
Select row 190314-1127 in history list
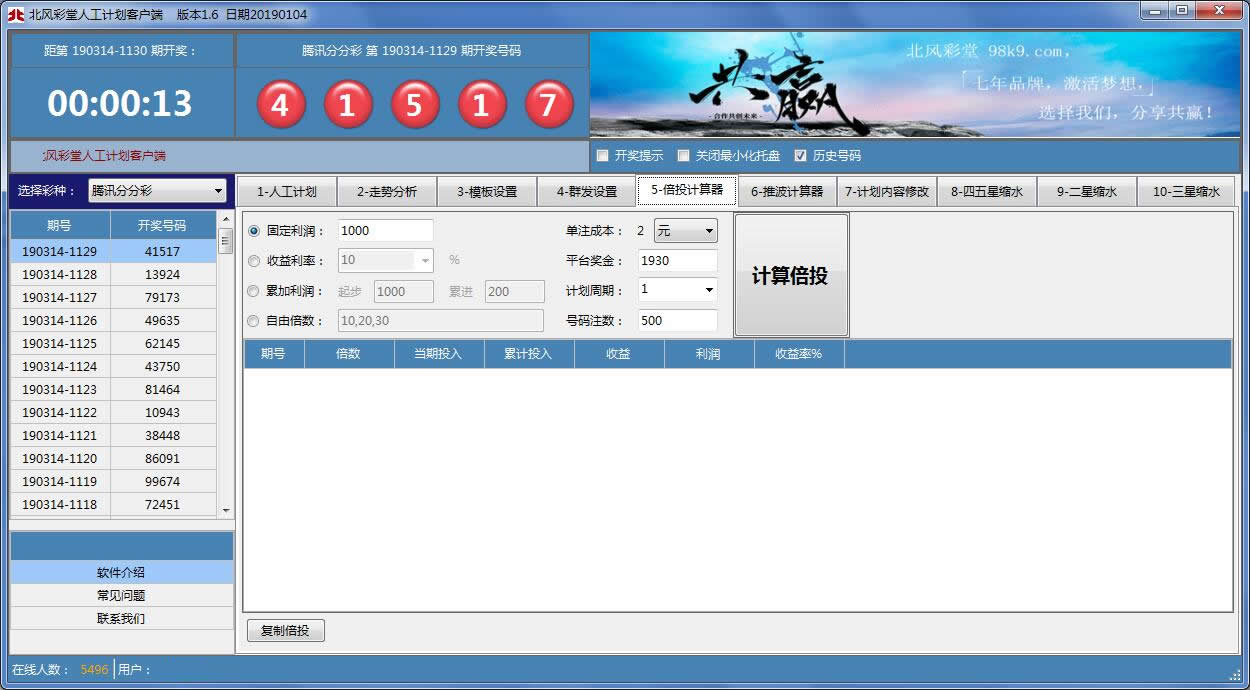click(113, 298)
